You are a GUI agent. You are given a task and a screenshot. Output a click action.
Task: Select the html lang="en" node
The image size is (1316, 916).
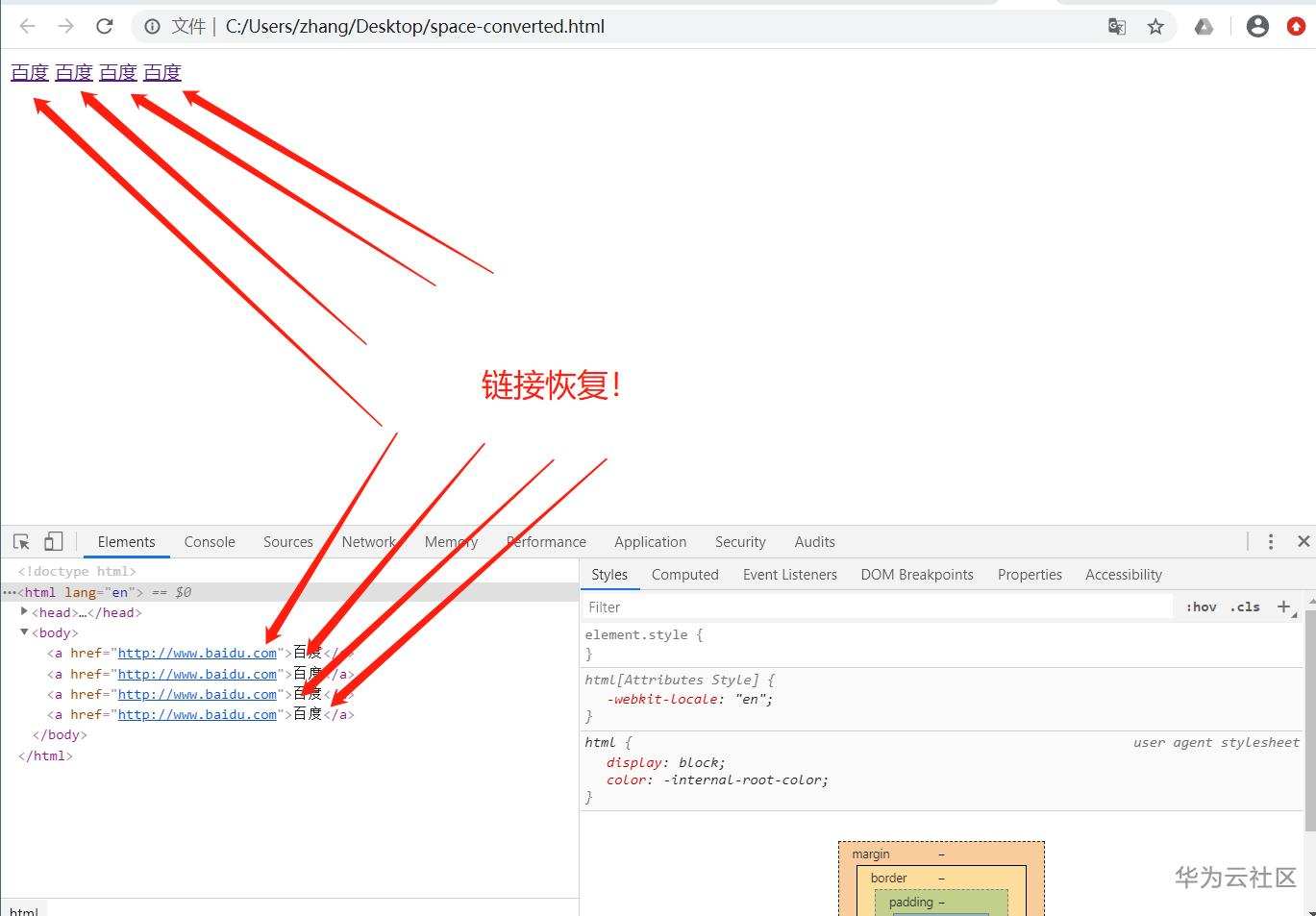point(288,592)
